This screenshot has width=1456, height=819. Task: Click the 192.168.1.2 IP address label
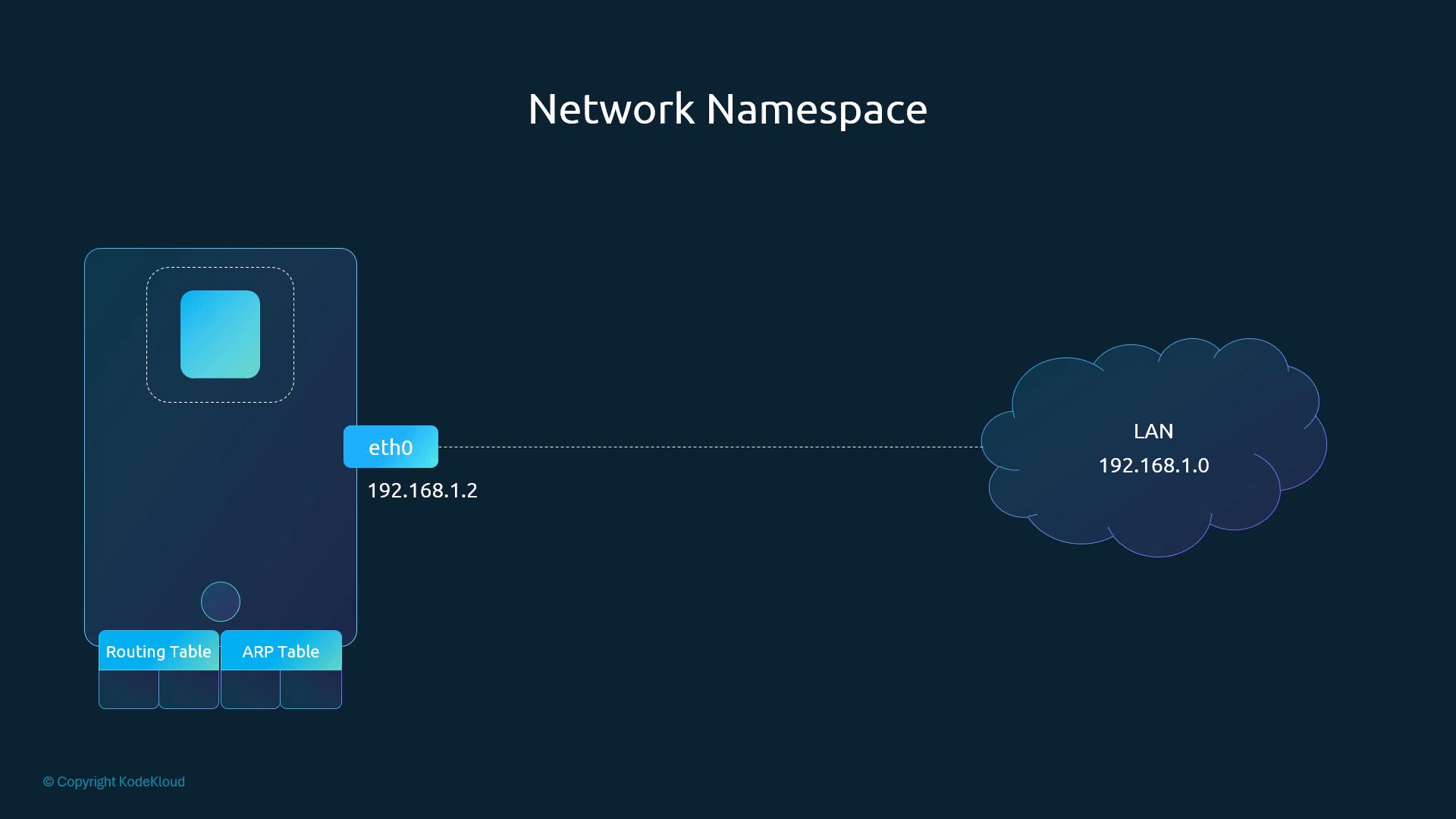422,491
